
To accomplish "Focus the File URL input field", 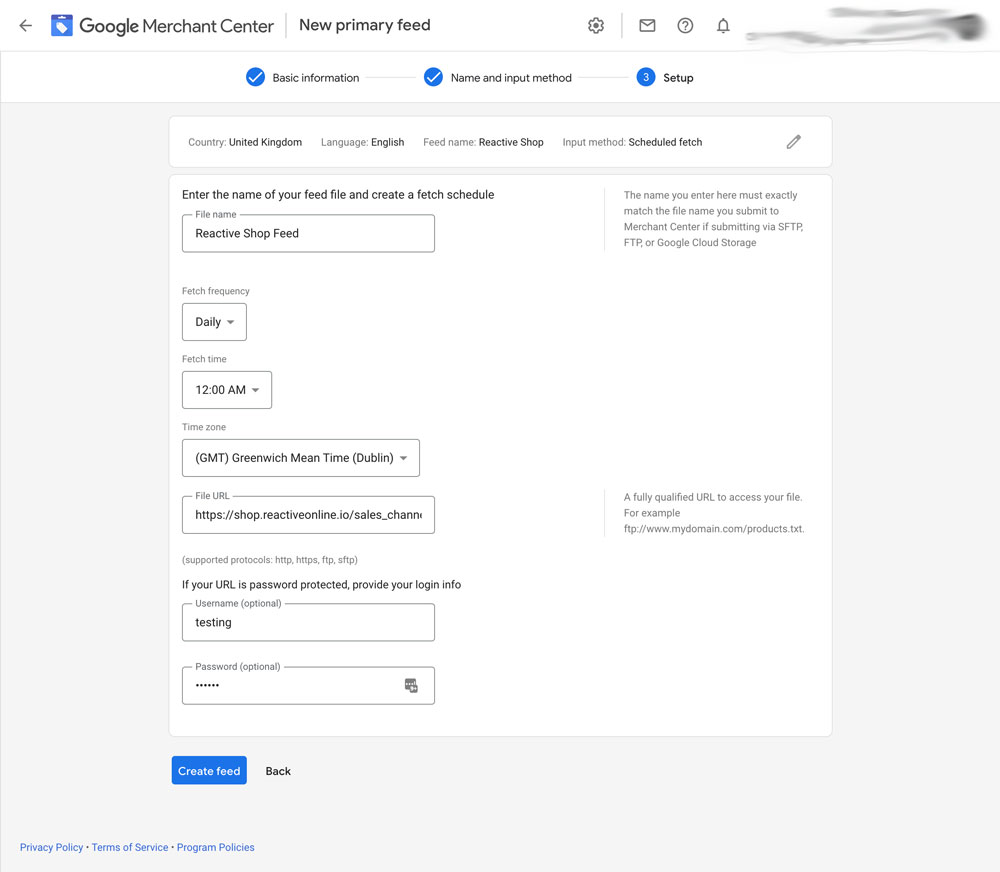I will [x=308, y=515].
